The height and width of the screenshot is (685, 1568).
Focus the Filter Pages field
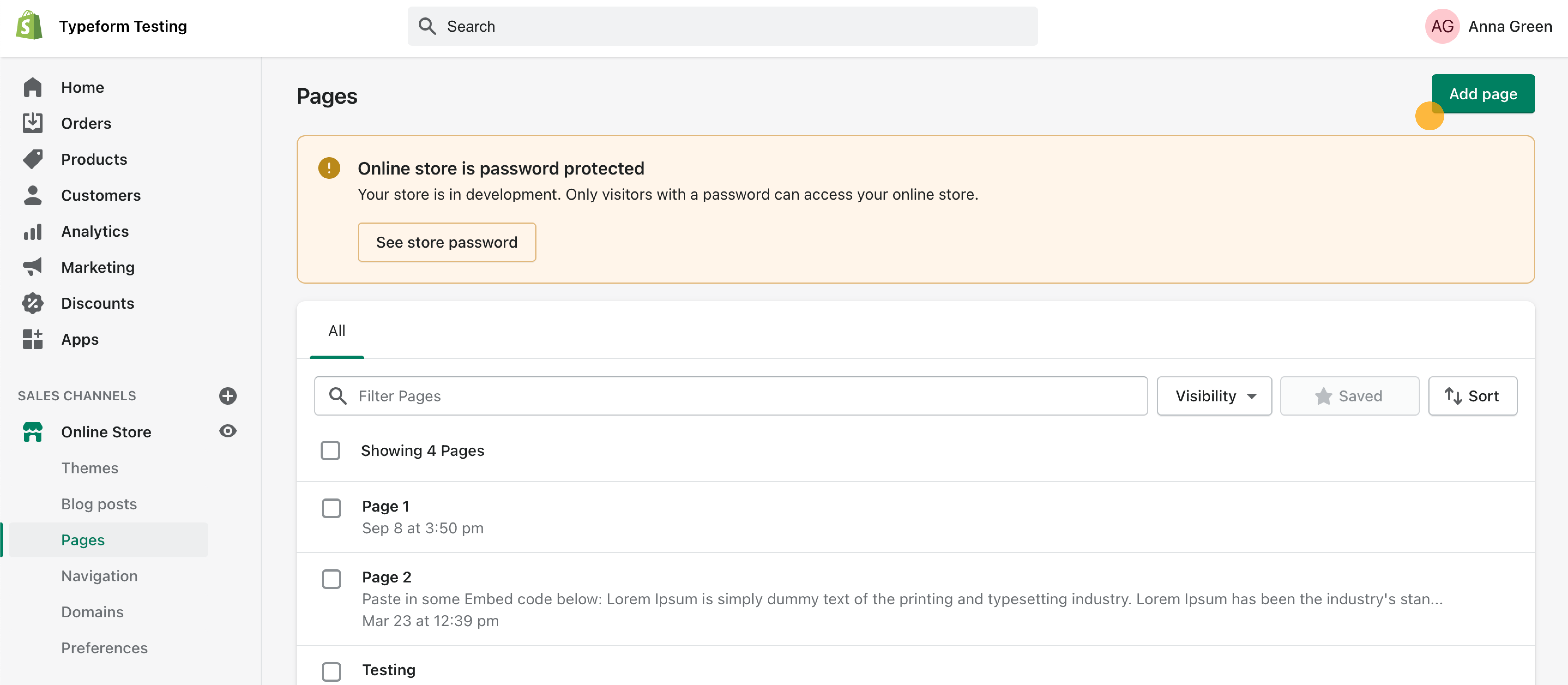731,396
